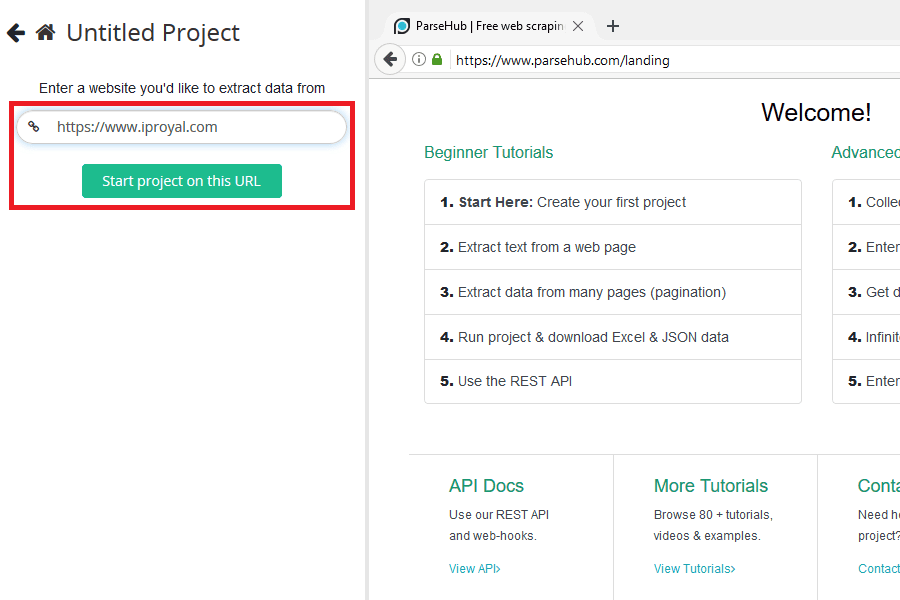Click 'Use our REST API' description text
The image size is (900, 600).
[x=499, y=514]
